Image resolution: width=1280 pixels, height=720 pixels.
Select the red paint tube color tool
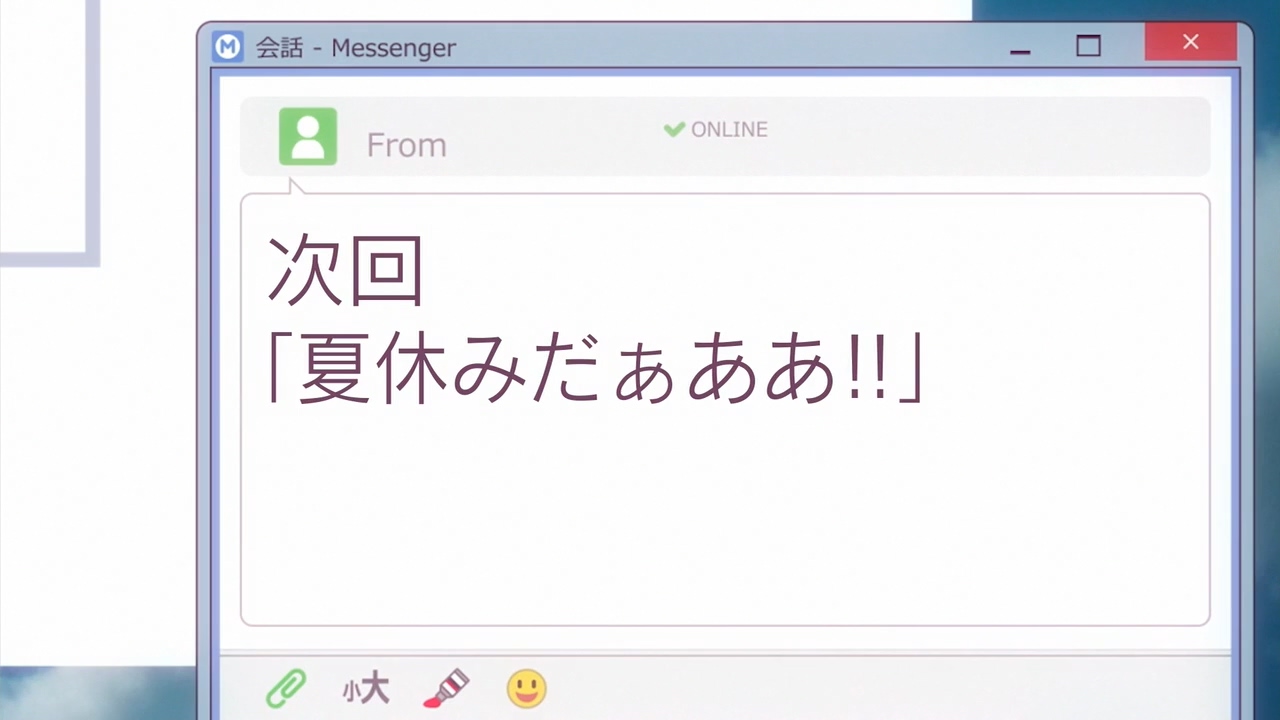click(x=446, y=688)
